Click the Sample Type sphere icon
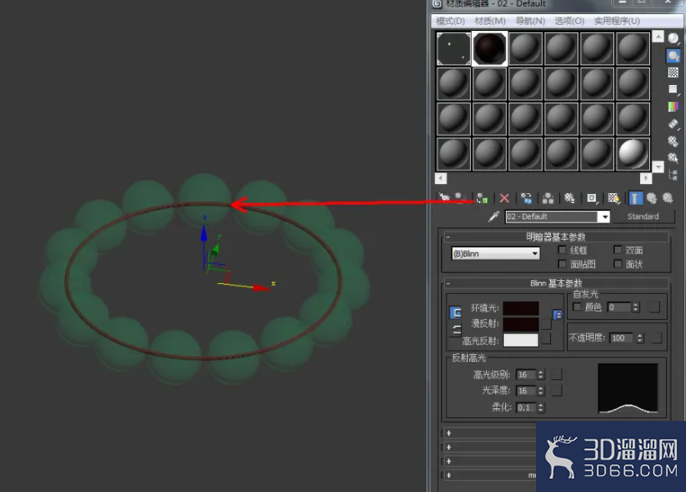Screen dimensions: 686x492 [673, 38]
